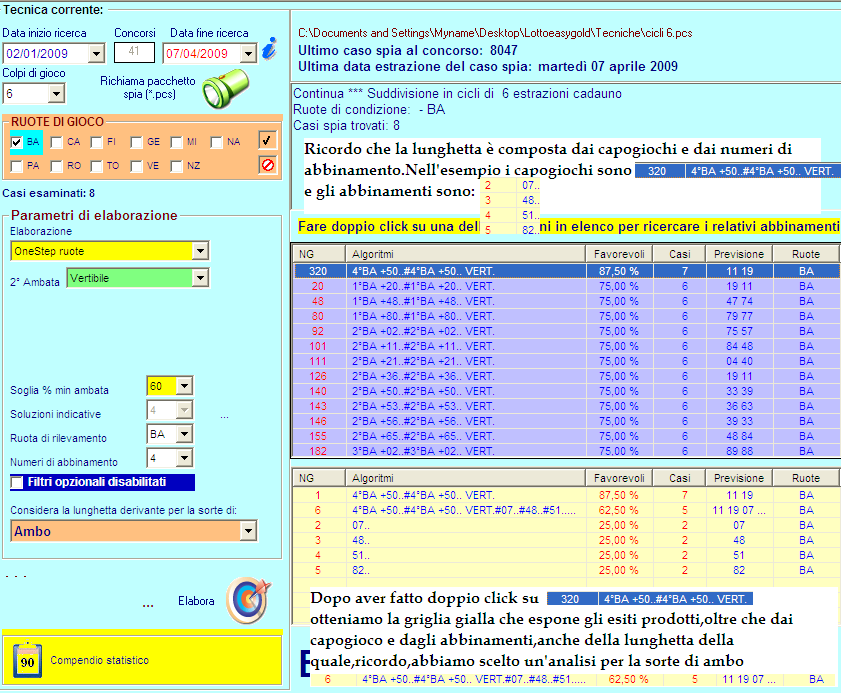Enable the NZ wheel checkbox
Image resolution: width=841 pixels, height=693 pixels.
pos(176,166)
